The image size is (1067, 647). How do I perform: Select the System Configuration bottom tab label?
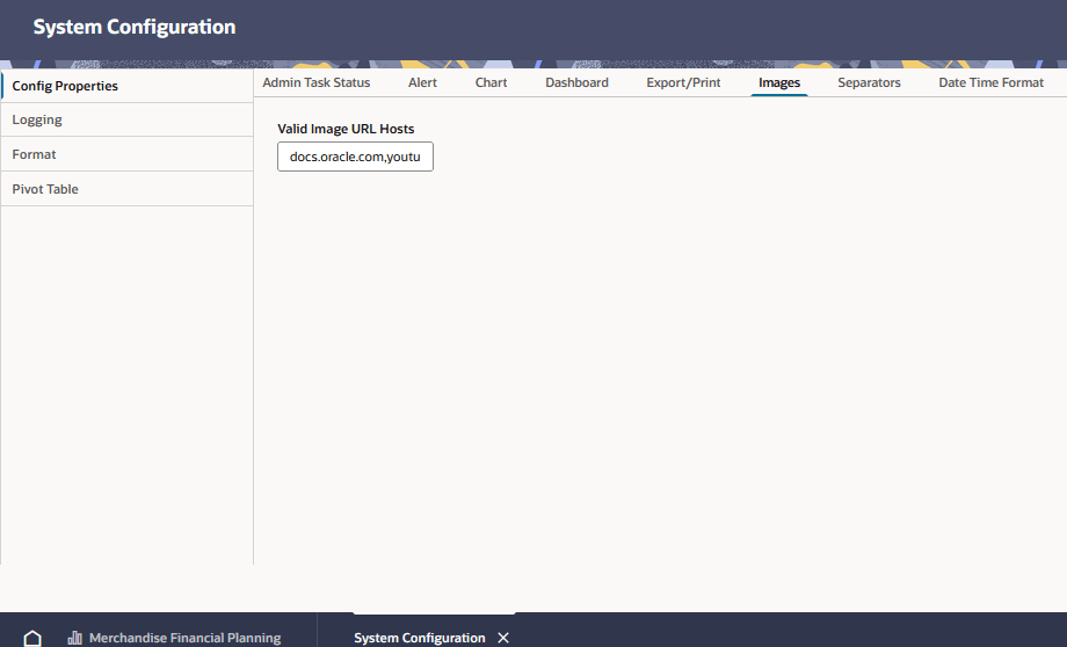419,638
